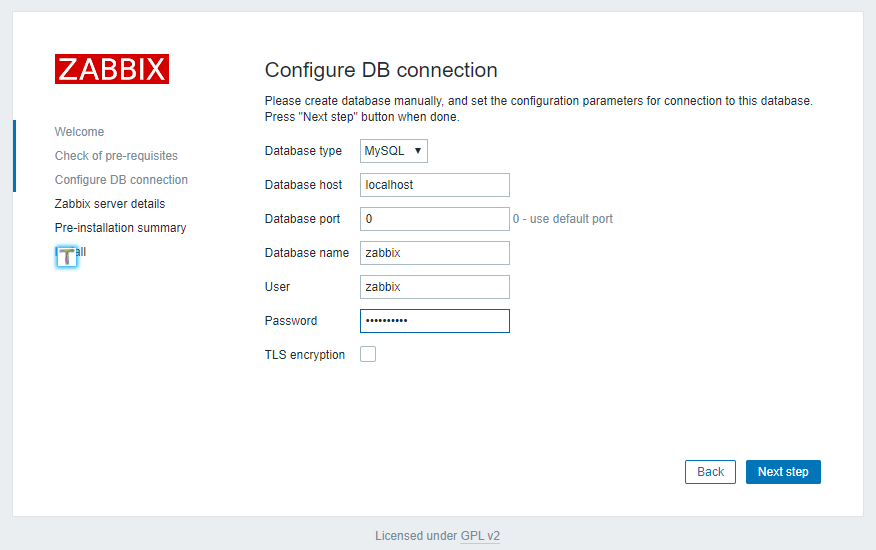876x550 pixels.
Task: Open the GPL v2 license link
Action: pyautogui.click(x=480, y=536)
